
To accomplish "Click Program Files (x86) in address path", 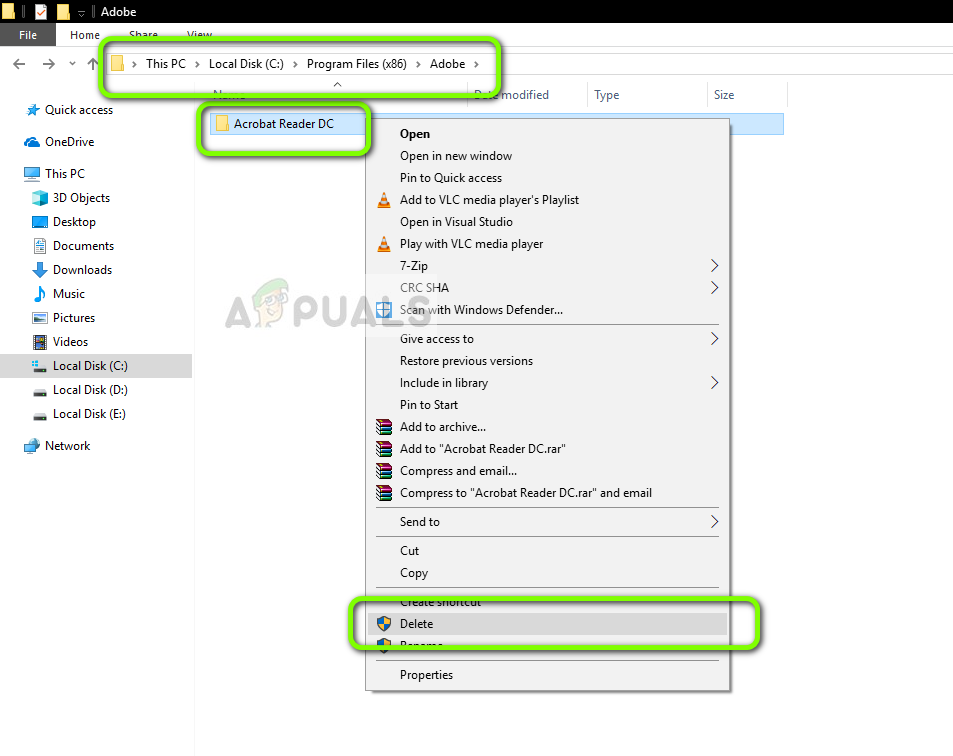I will 356,64.
